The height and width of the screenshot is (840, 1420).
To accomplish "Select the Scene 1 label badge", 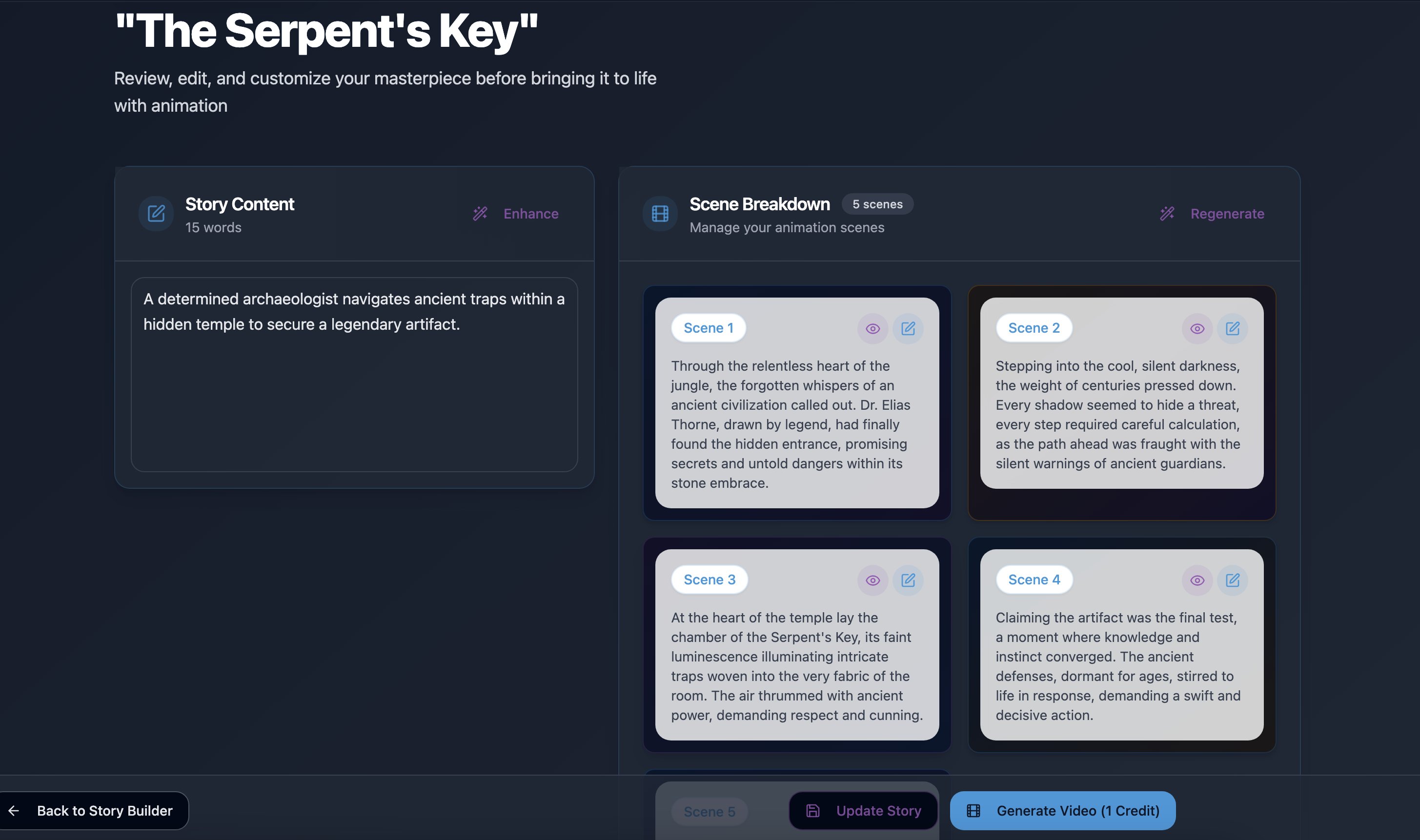I will 709,328.
